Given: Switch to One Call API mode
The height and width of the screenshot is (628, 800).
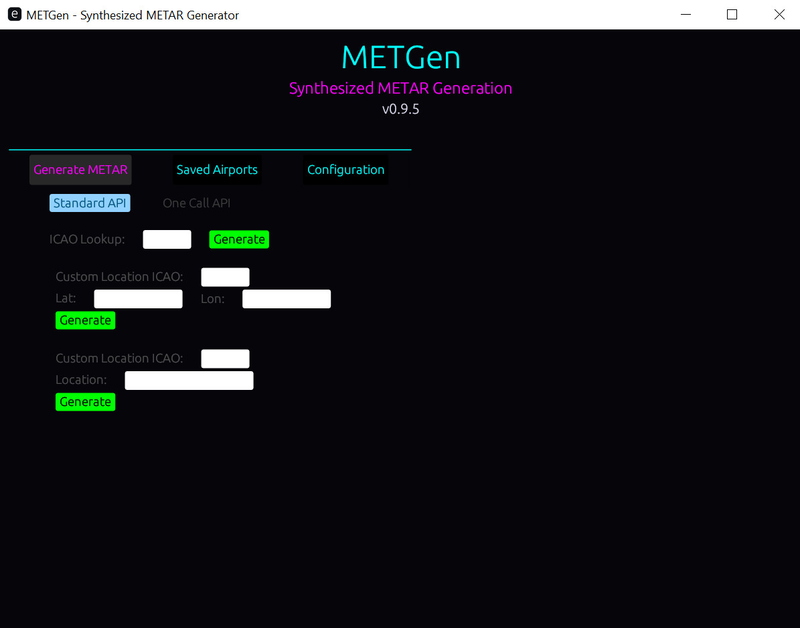Looking at the screenshot, I should click(197, 202).
